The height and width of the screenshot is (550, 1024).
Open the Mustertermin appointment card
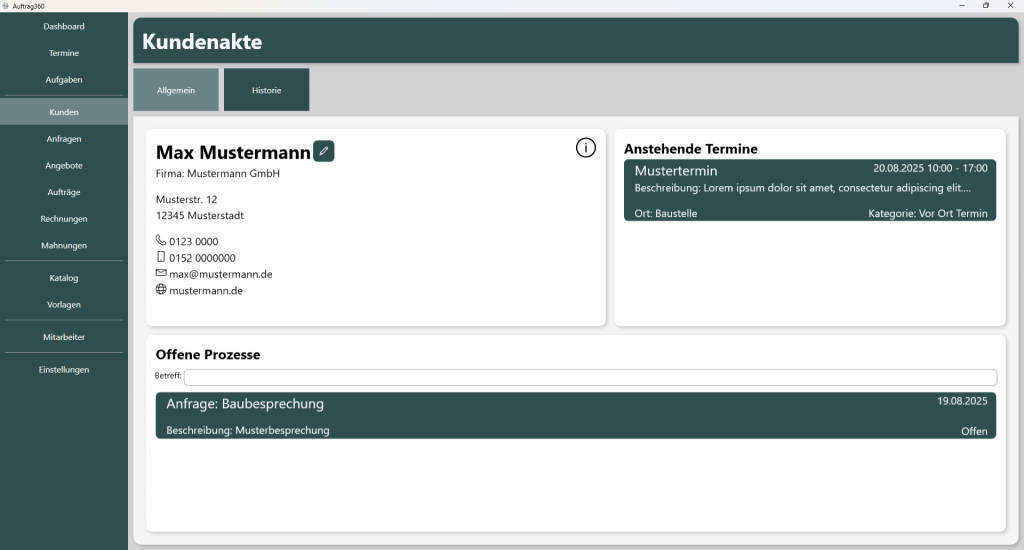click(x=809, y=191)
